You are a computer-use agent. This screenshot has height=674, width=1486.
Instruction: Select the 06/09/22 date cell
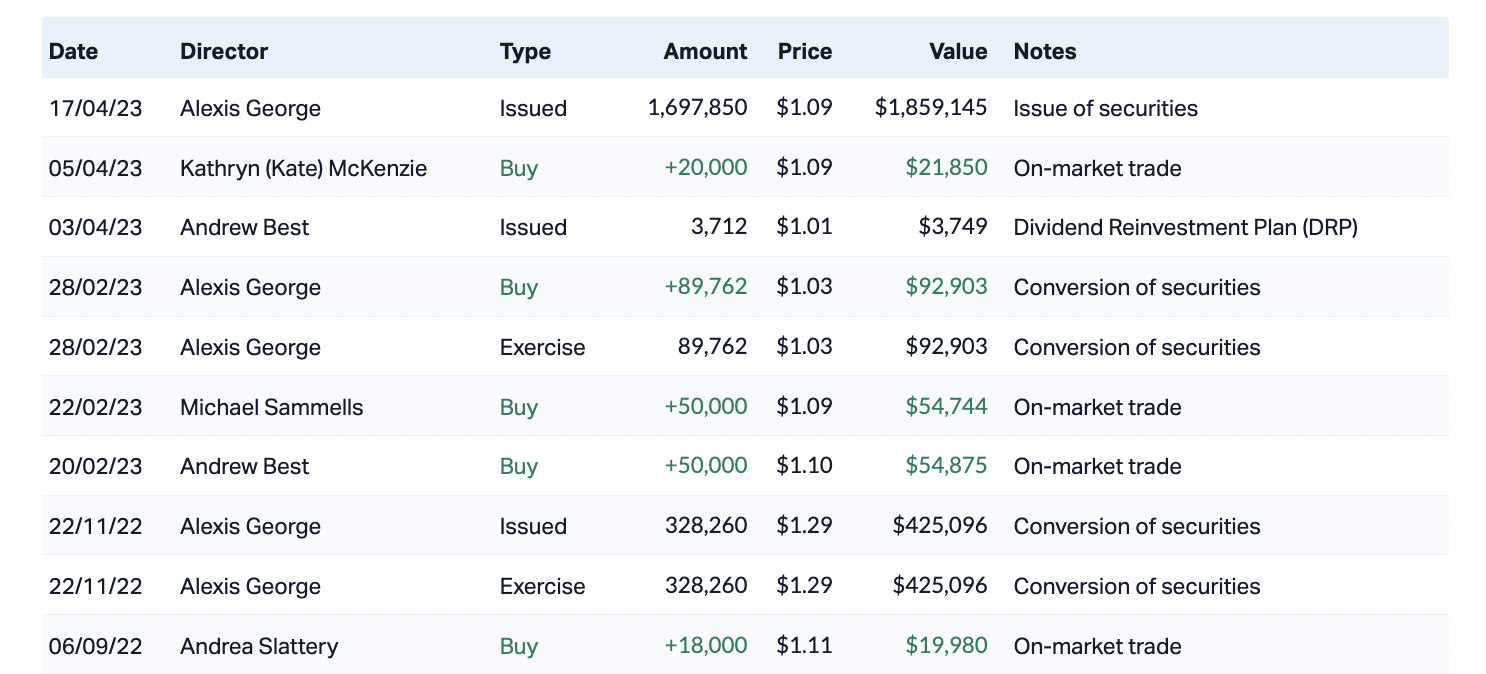[x=95, y=646]
